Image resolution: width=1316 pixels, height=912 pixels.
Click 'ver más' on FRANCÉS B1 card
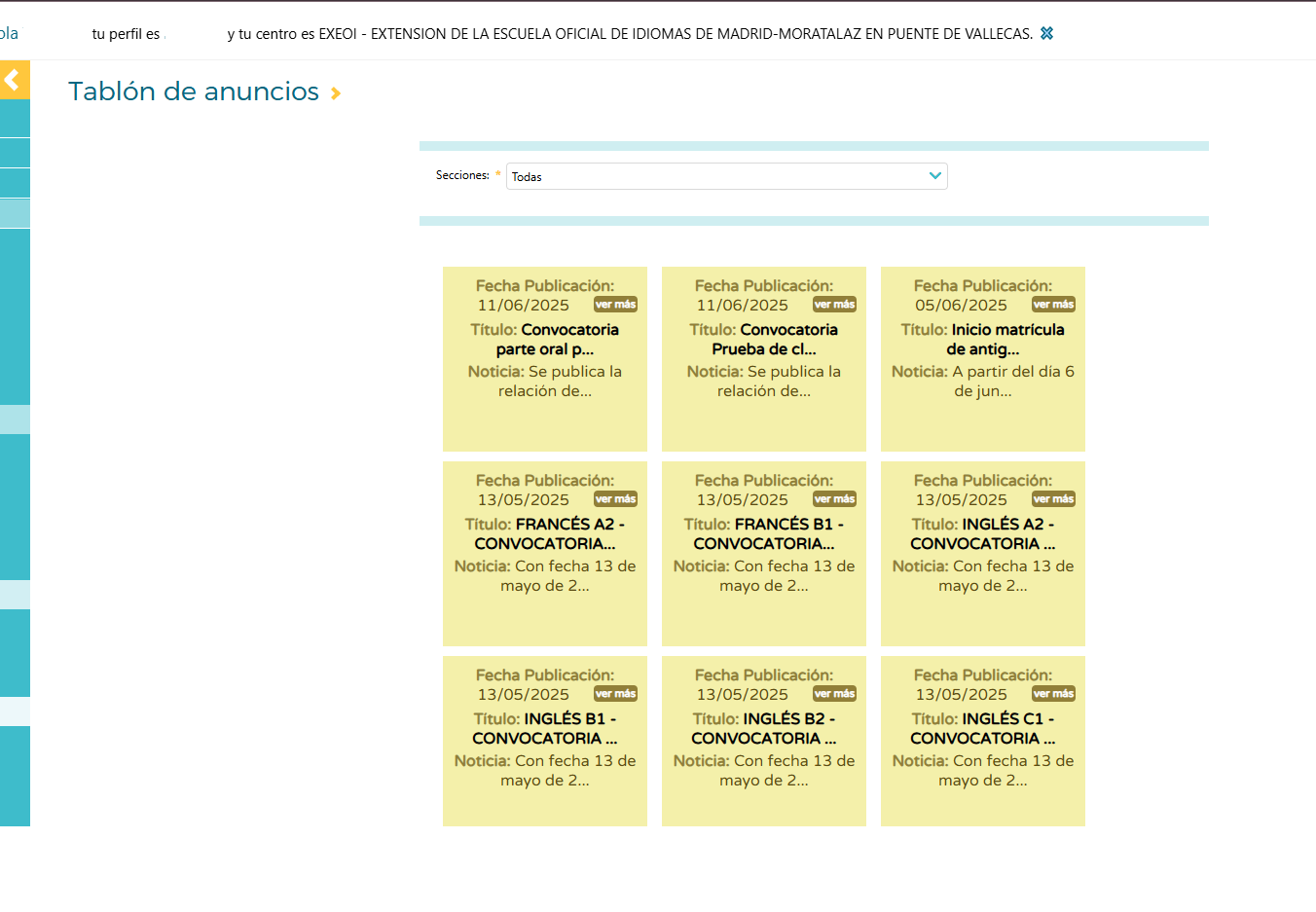(835, 499)
